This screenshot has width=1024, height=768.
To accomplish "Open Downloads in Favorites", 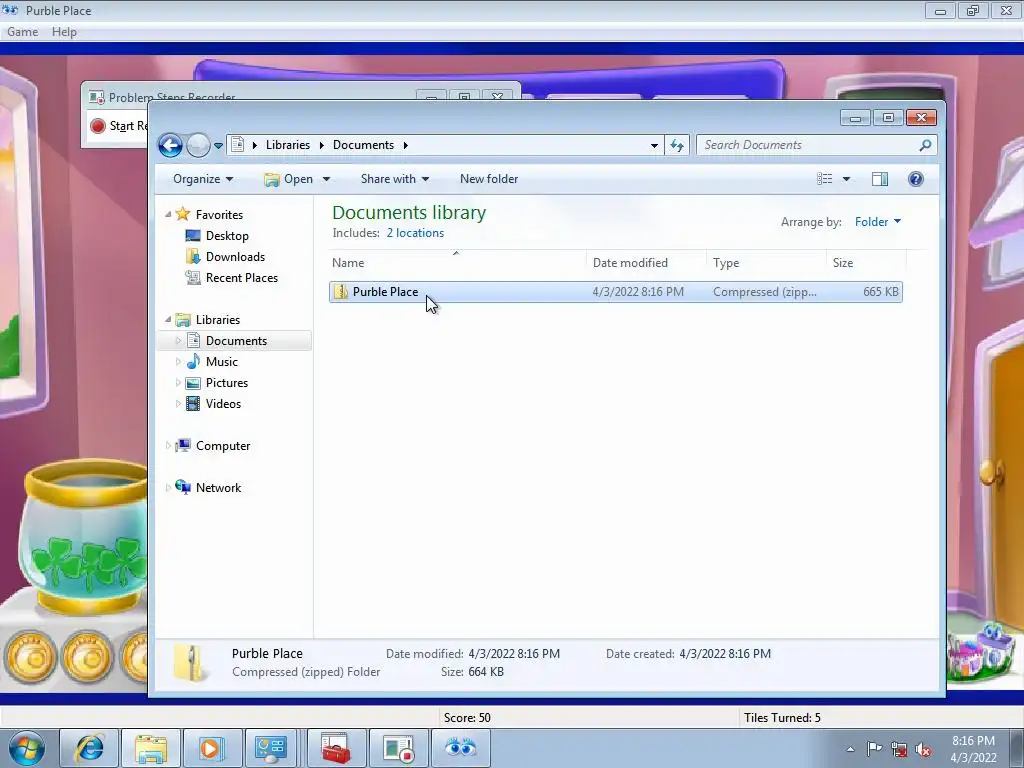I will pyautogui.click(x=235, y=257).
